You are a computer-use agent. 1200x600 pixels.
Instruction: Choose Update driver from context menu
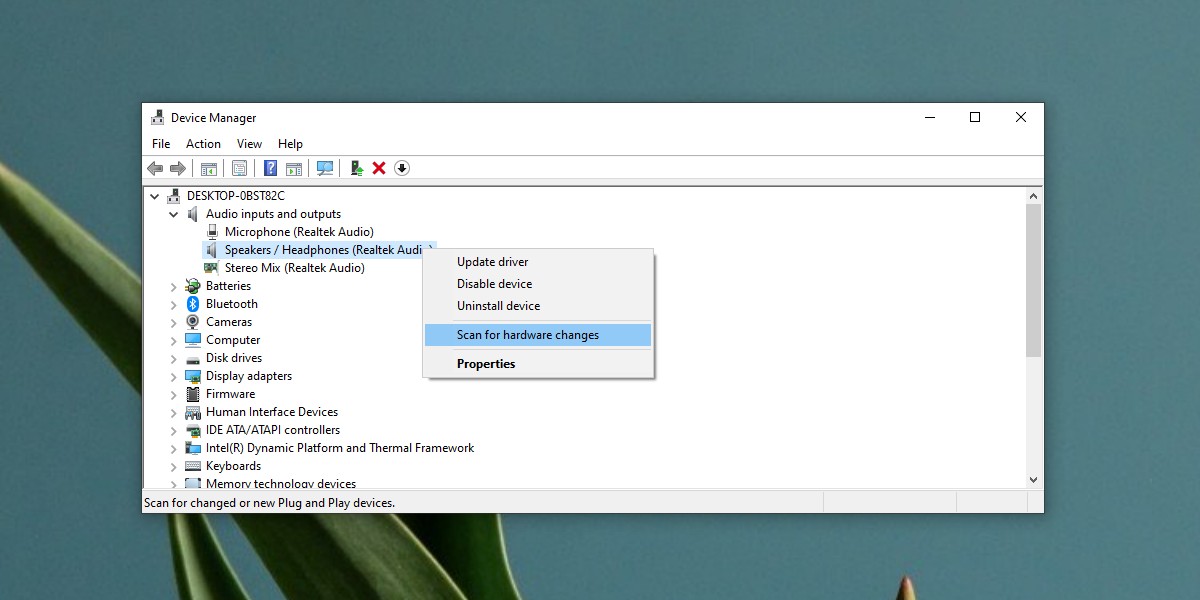[x=538, y=262]
